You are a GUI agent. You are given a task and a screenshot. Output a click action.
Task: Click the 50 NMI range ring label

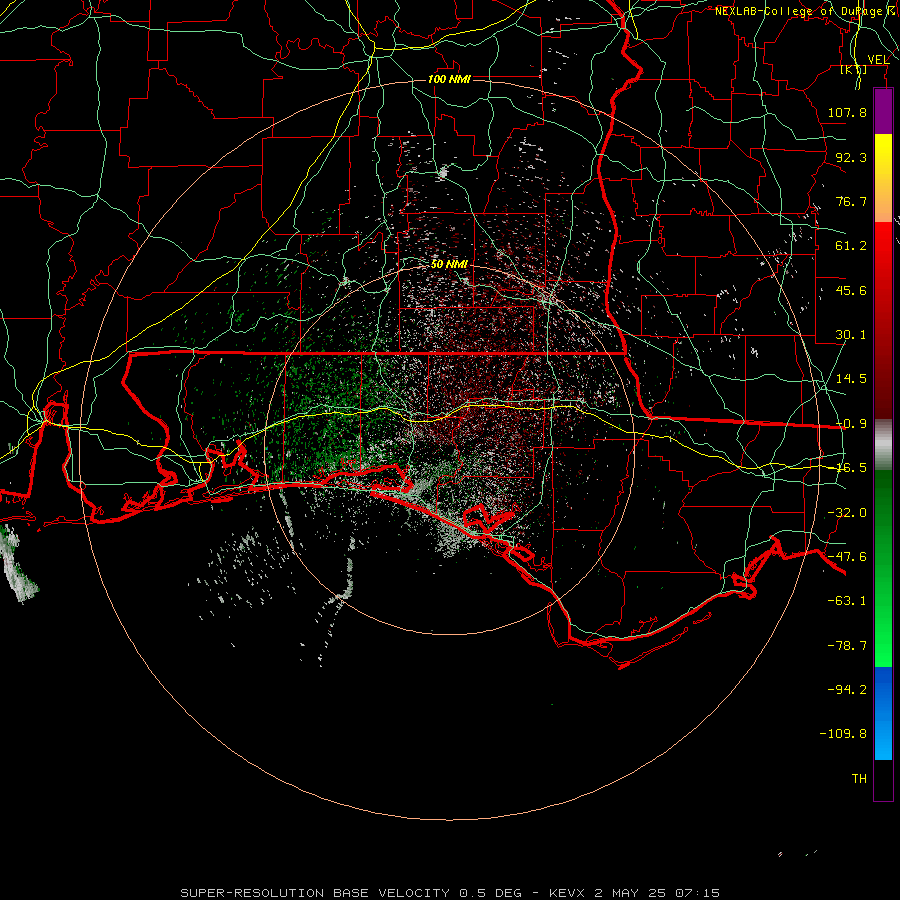[449, 264]
